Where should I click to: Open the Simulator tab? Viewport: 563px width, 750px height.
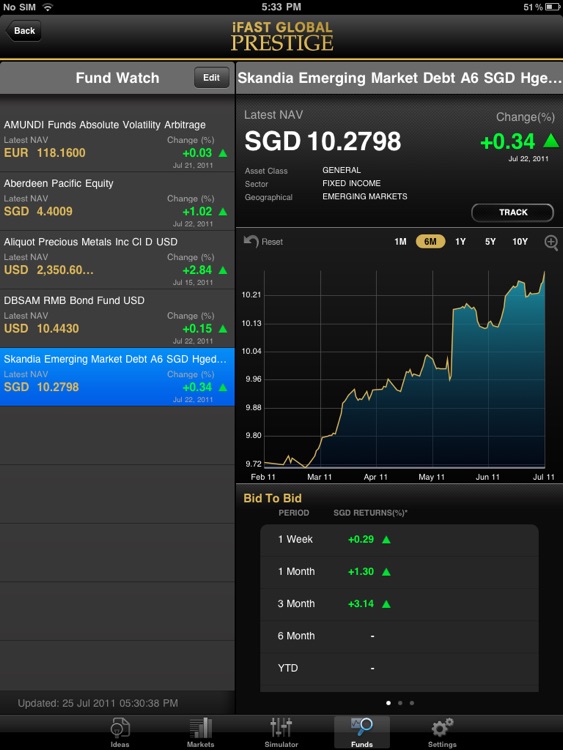[x=281, y=732]
